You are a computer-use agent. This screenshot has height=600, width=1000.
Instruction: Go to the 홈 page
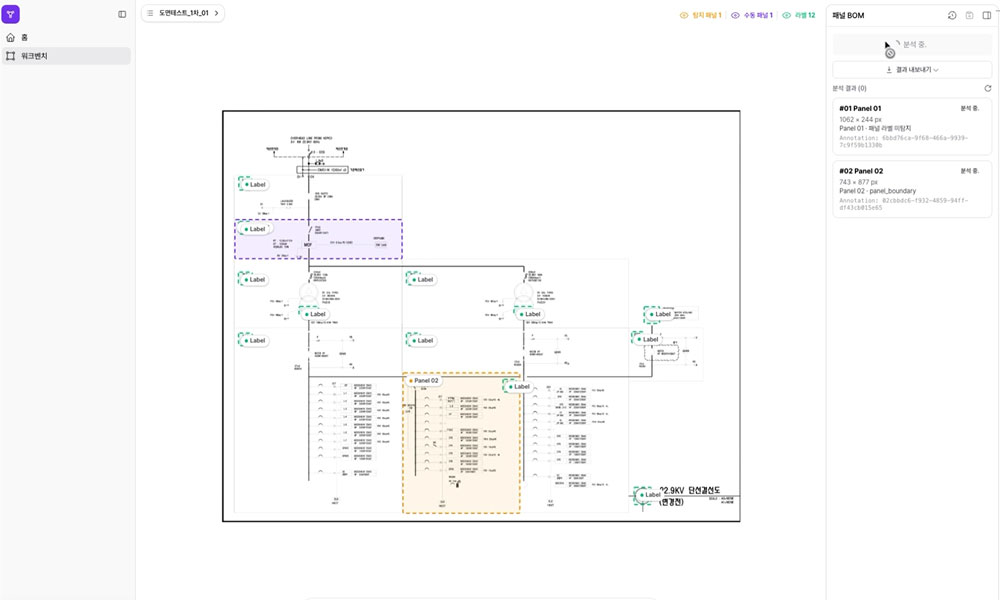tap(66, 38)
